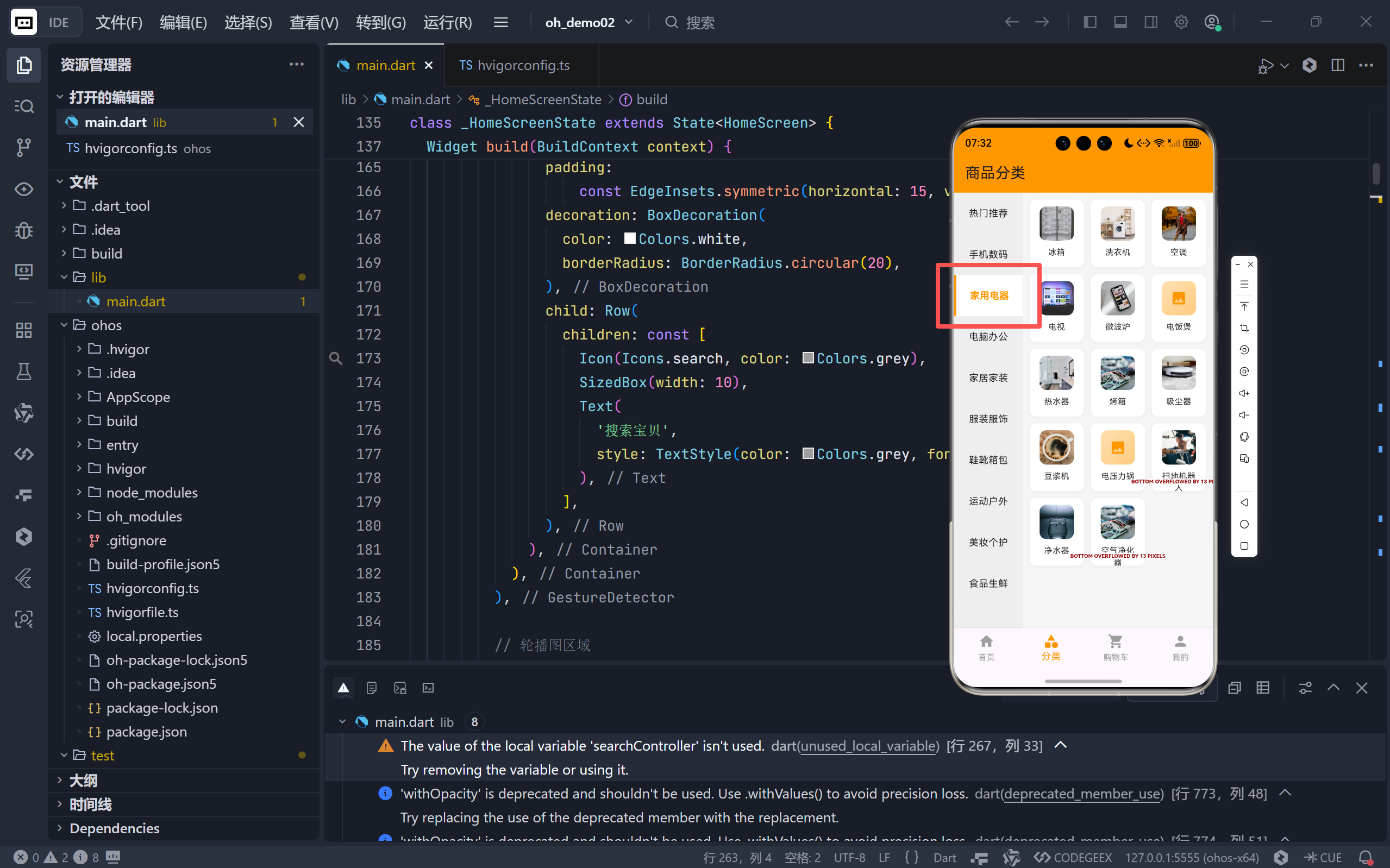Toggle the primary sidebar layout button
Image resolution: width=1390 pixels, height=868 pixels.
[1090, 22]
